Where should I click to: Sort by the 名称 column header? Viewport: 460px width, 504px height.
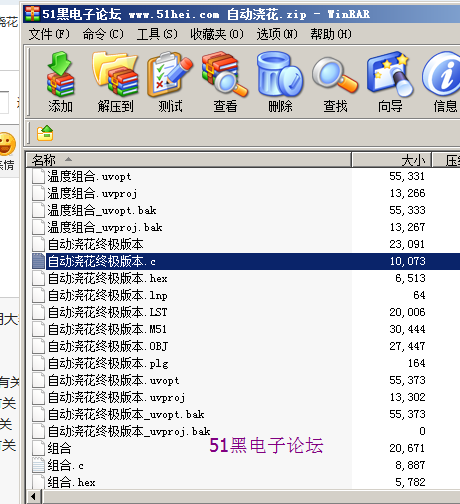click(189, 160)
